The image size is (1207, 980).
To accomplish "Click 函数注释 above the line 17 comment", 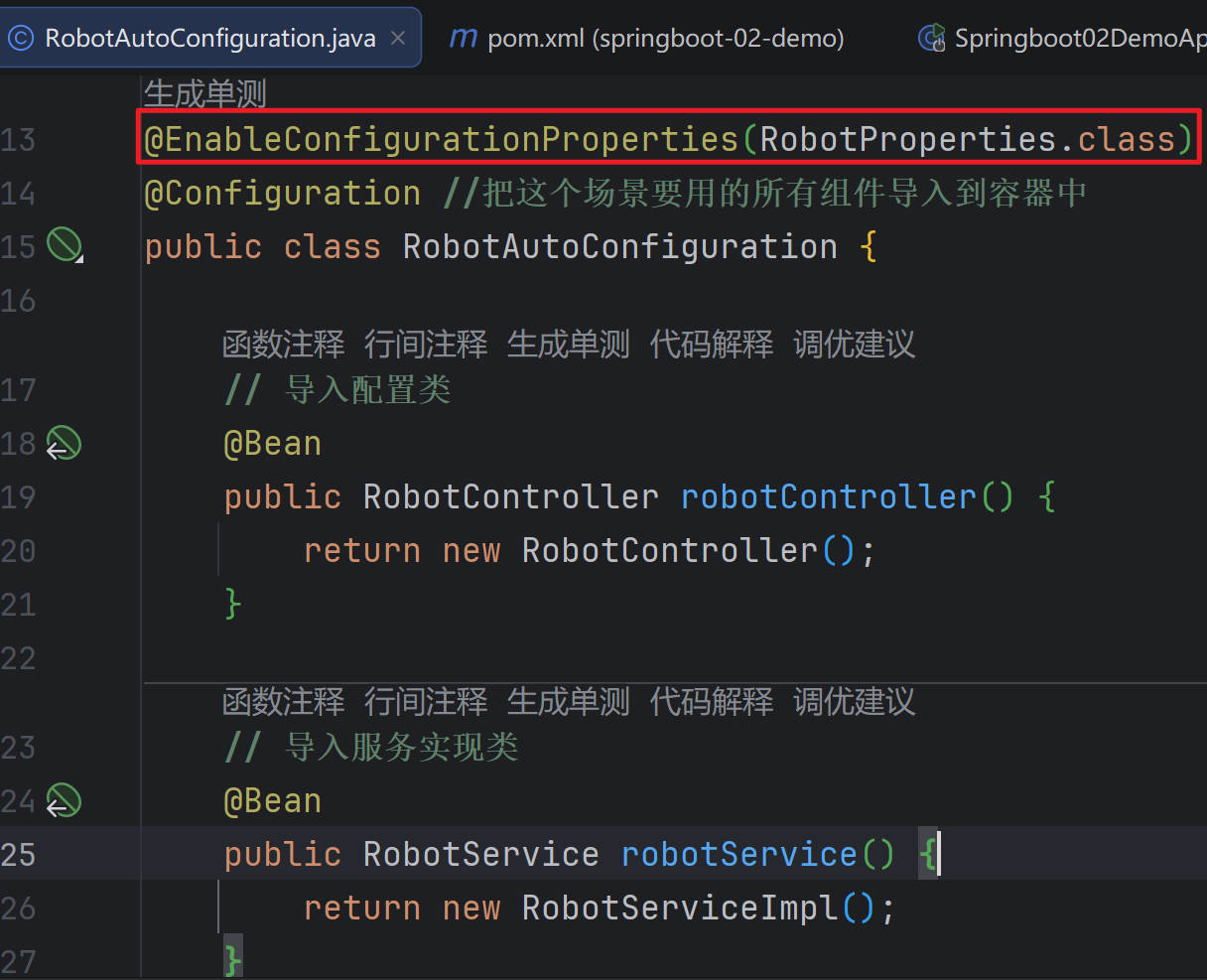I will [x=284, y=345].
